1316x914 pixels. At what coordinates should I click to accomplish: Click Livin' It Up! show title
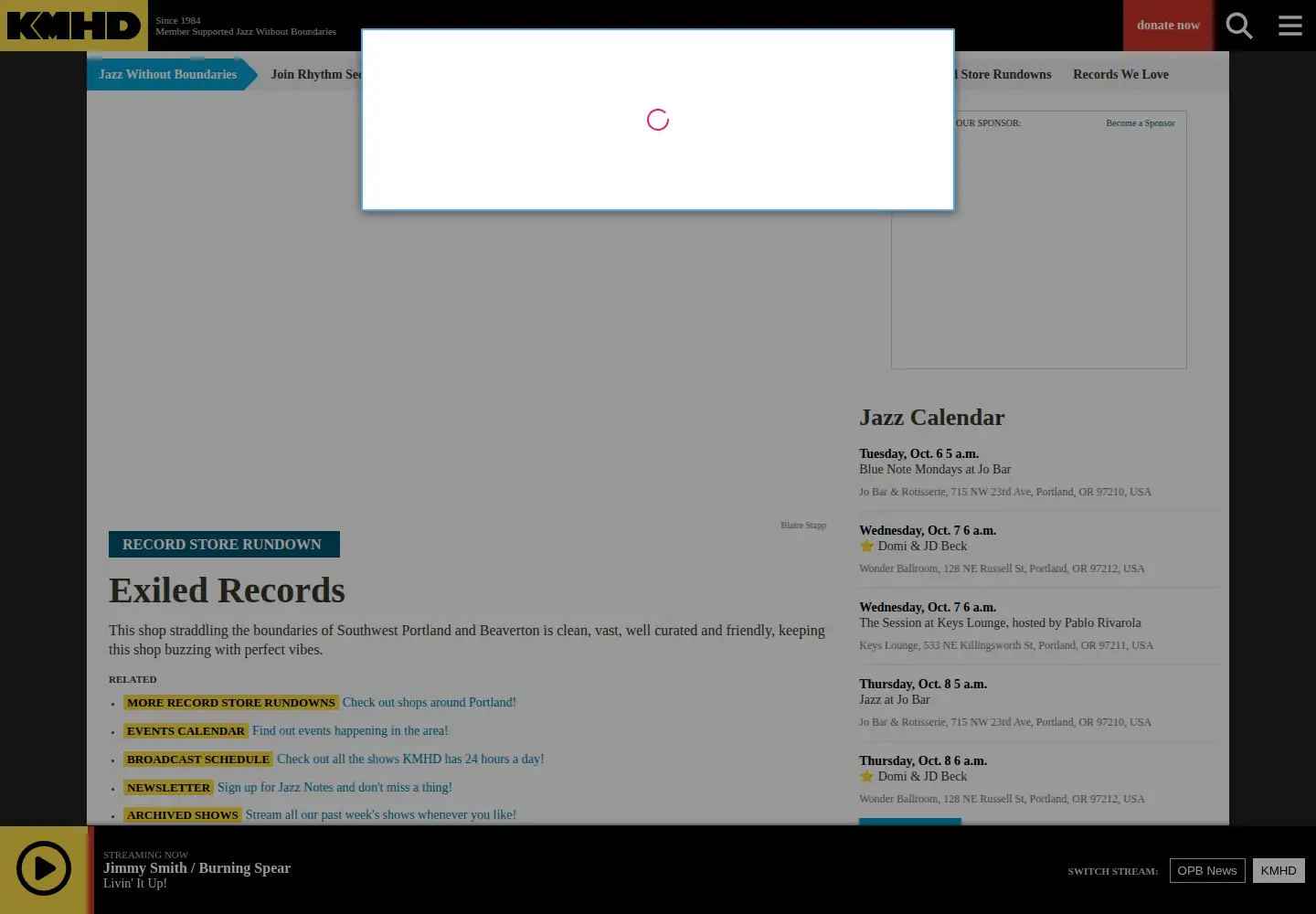tap(135, 884)
